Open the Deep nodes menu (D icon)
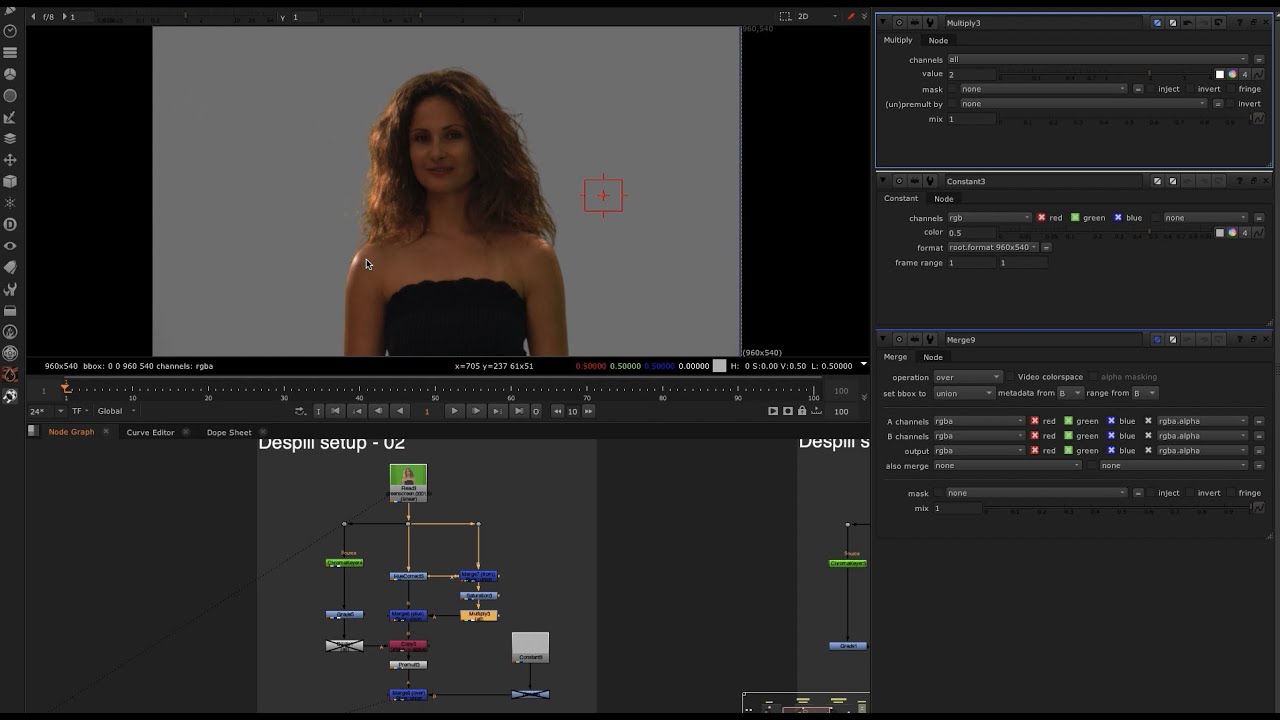The height and width of the screenshot is (720, 1280). 11,224
